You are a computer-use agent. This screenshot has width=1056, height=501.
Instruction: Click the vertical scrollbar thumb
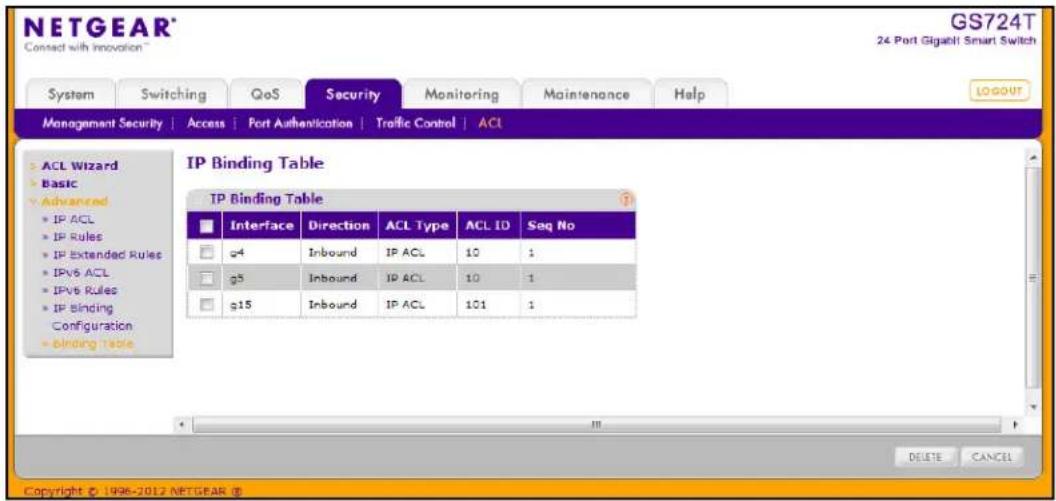click(1032, 277)
